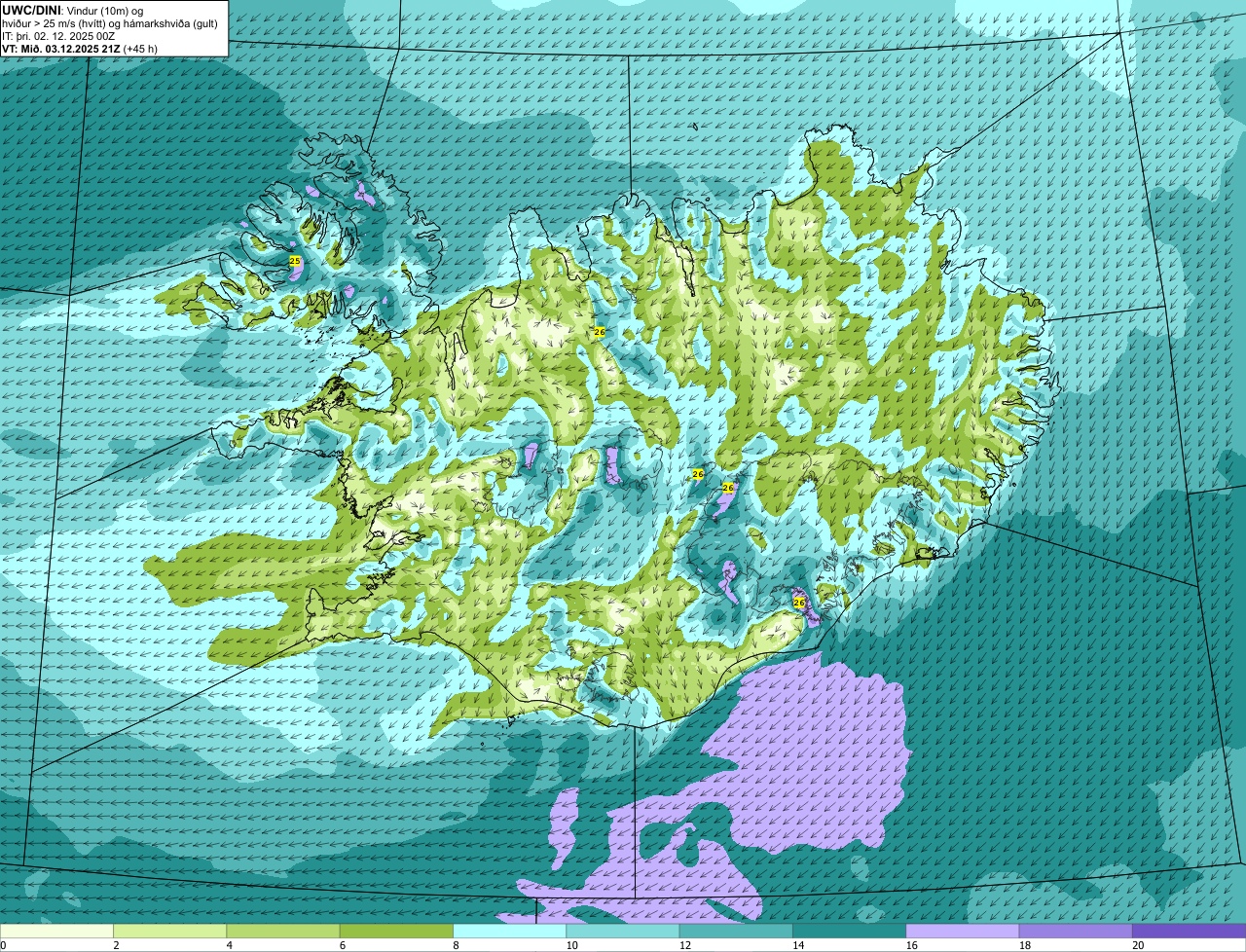Click the 'VT: Mið. 03.12.2025 21Z (+45 h)' line
The height and width of the screenshot is (952, 1246).
pyautogui.click(x=80, y=48)
